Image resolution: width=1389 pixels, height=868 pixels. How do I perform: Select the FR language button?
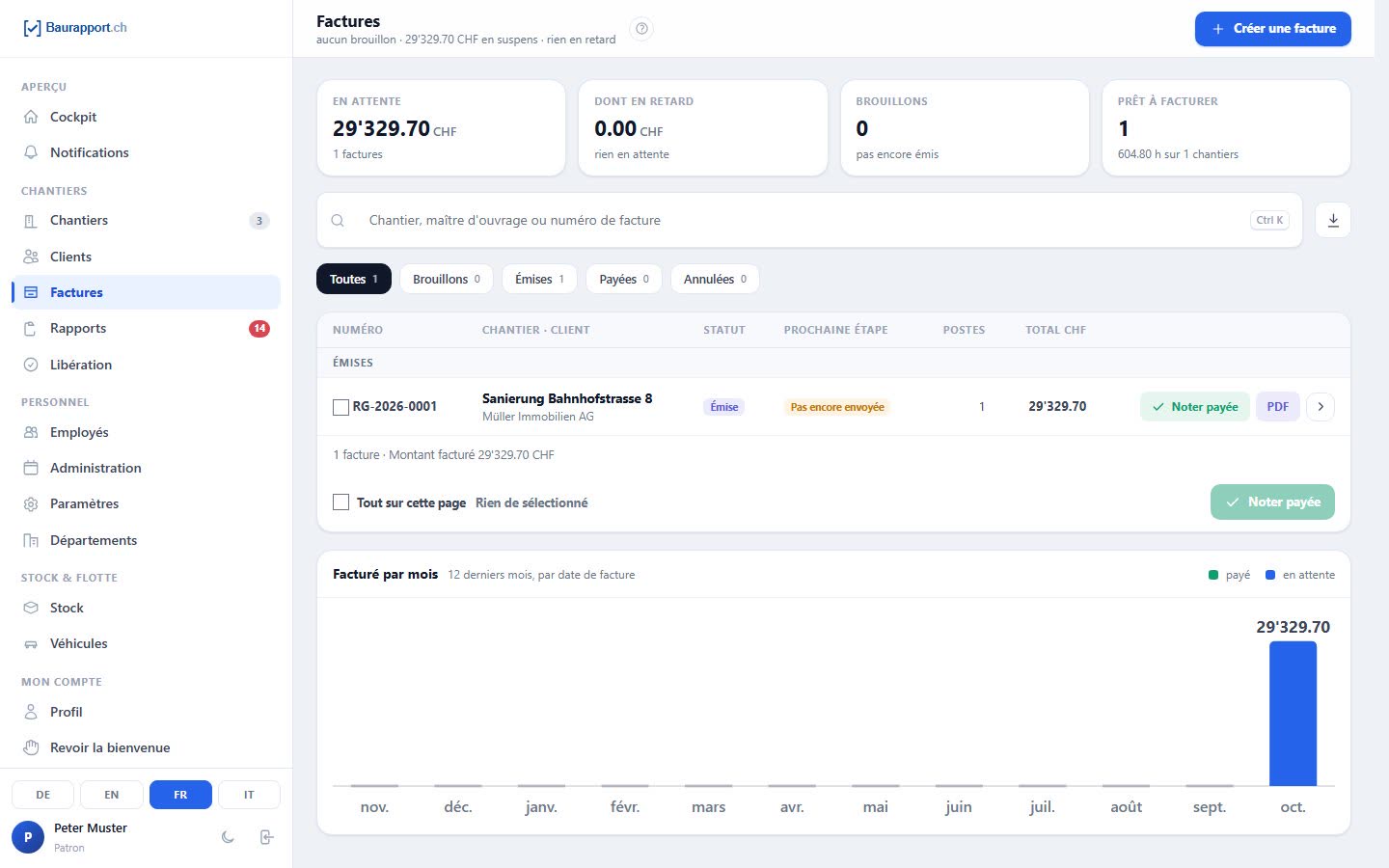coord(180,795)
